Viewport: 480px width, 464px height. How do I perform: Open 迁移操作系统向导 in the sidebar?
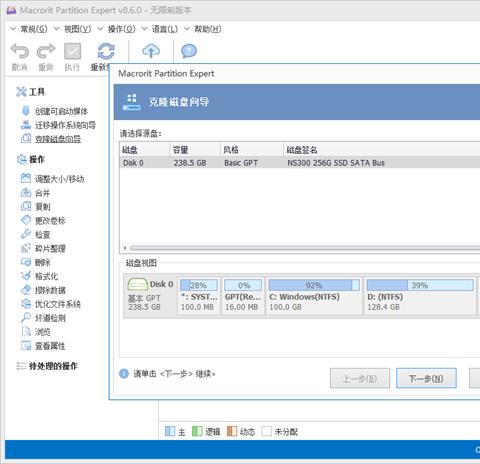click(x=65, y=125)
